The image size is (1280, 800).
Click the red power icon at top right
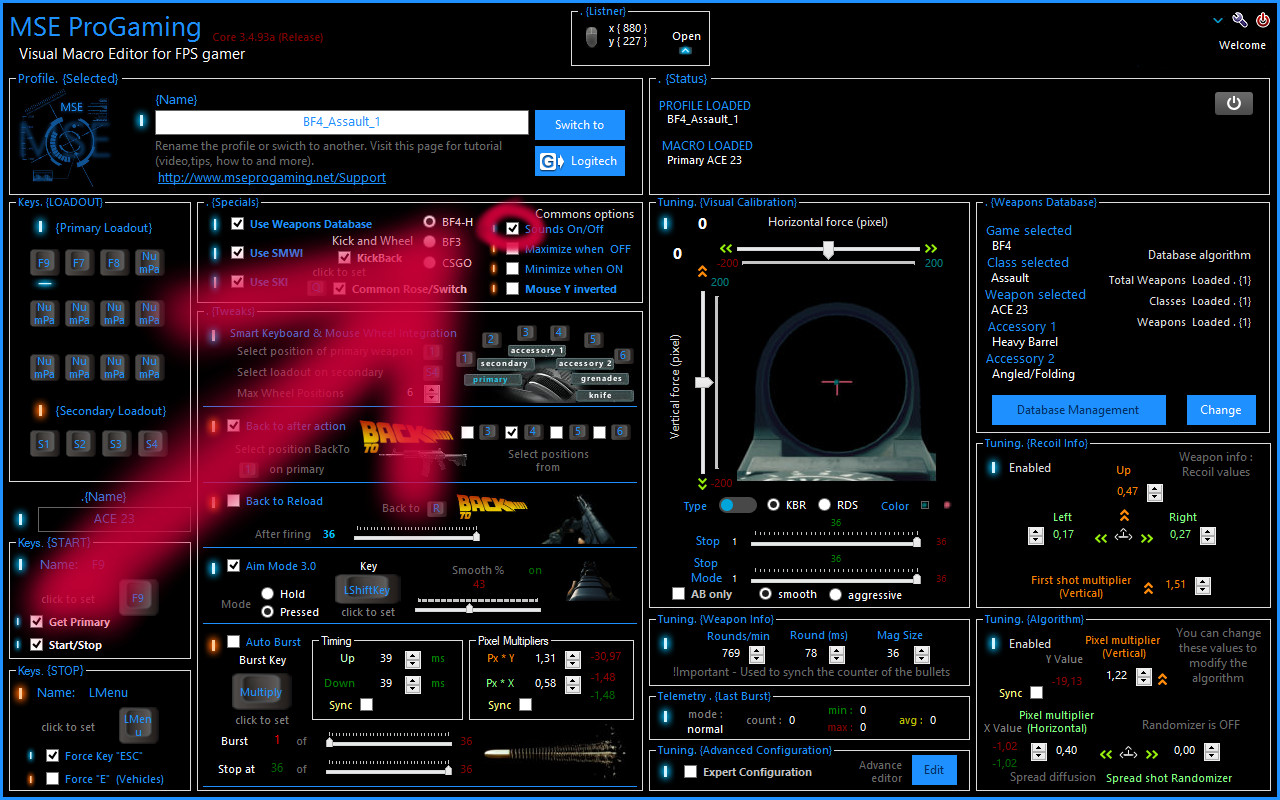pos(1263,20)
